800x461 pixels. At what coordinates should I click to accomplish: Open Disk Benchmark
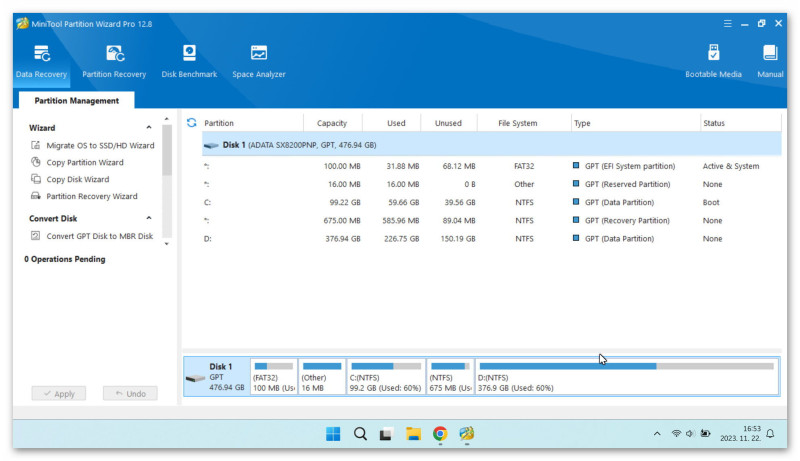(189, 62)
